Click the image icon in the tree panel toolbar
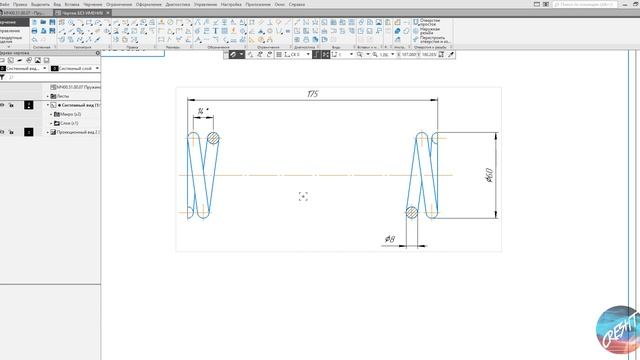This screenshot has height=360, width=640. click(x=38, y=60)
